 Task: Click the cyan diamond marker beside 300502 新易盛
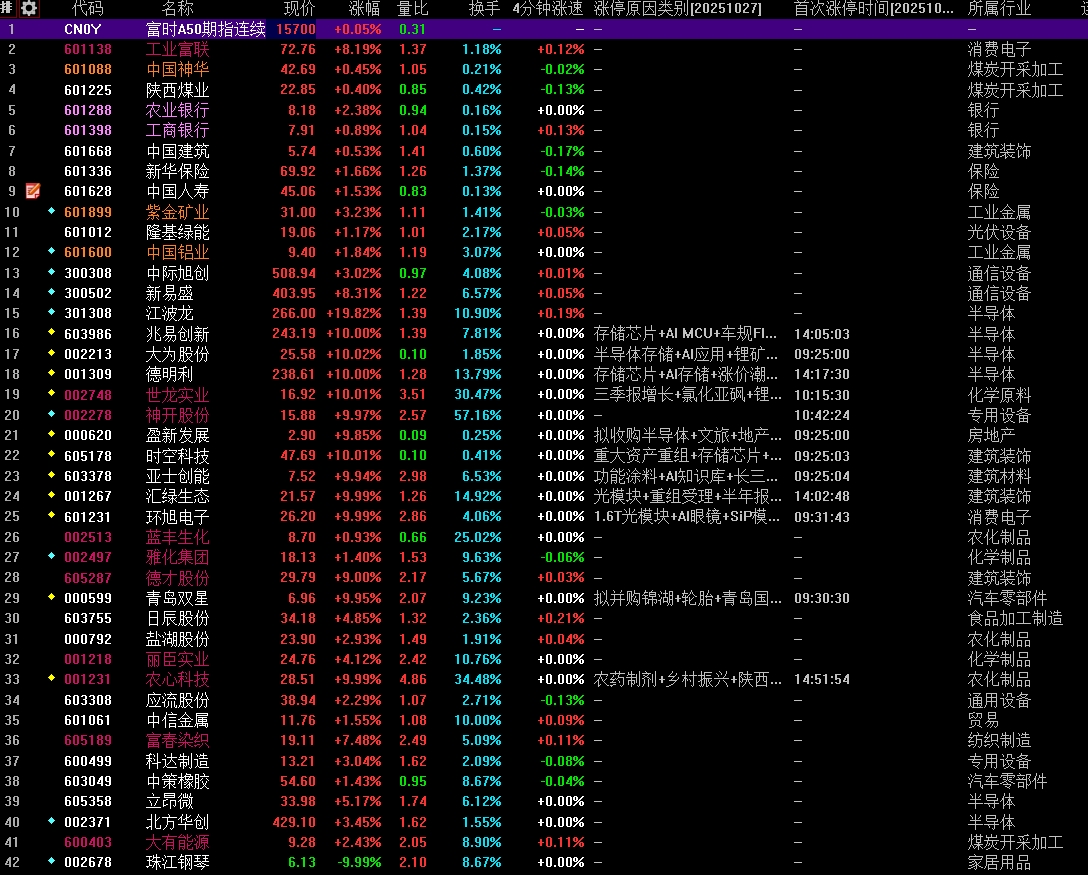pyautogui.click(x=51, y=291)
